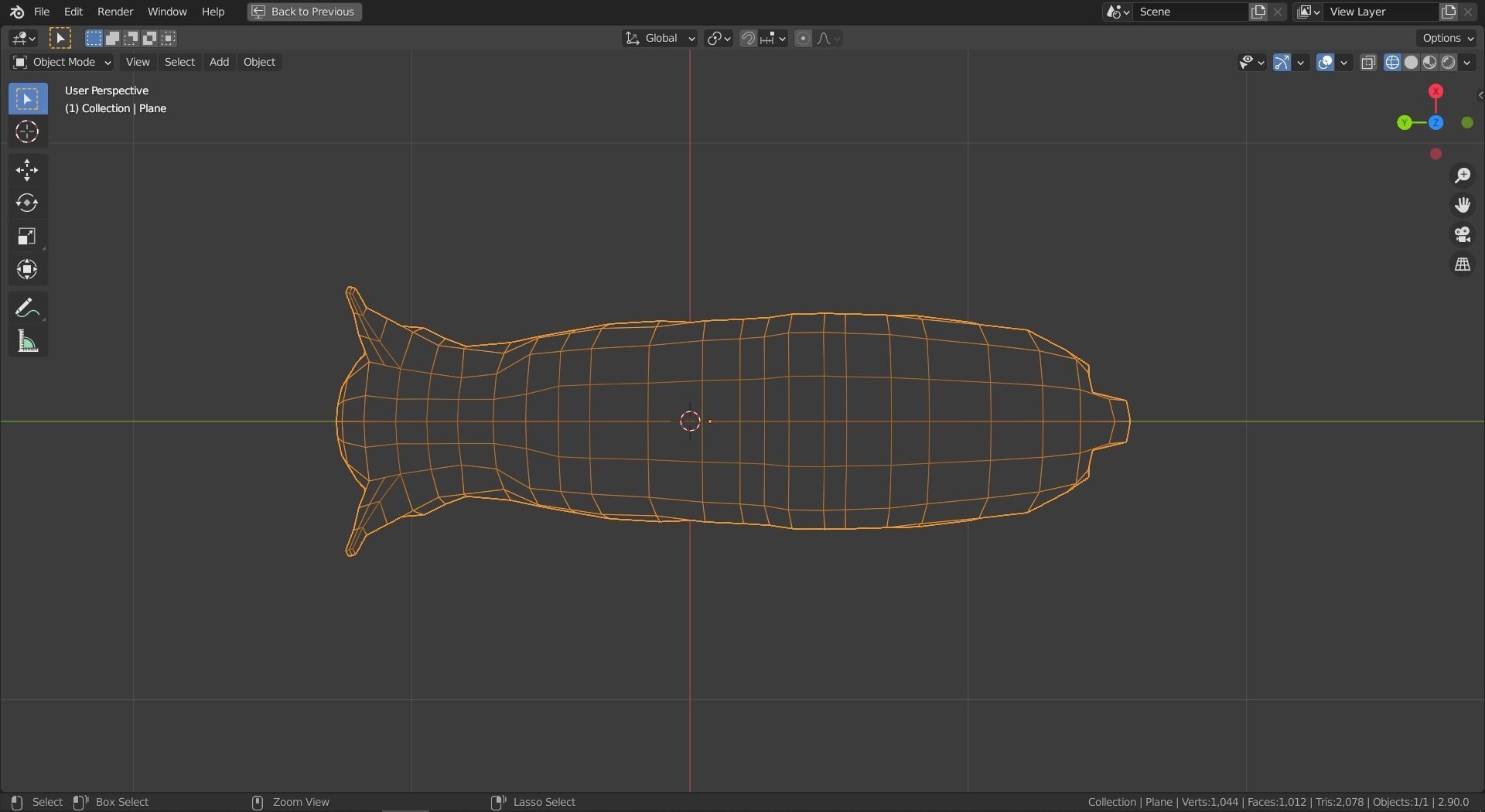This screenshot has height=812, width=1485.
Task: Click the Zoom magnifier viewport control
Action: 1463,176
